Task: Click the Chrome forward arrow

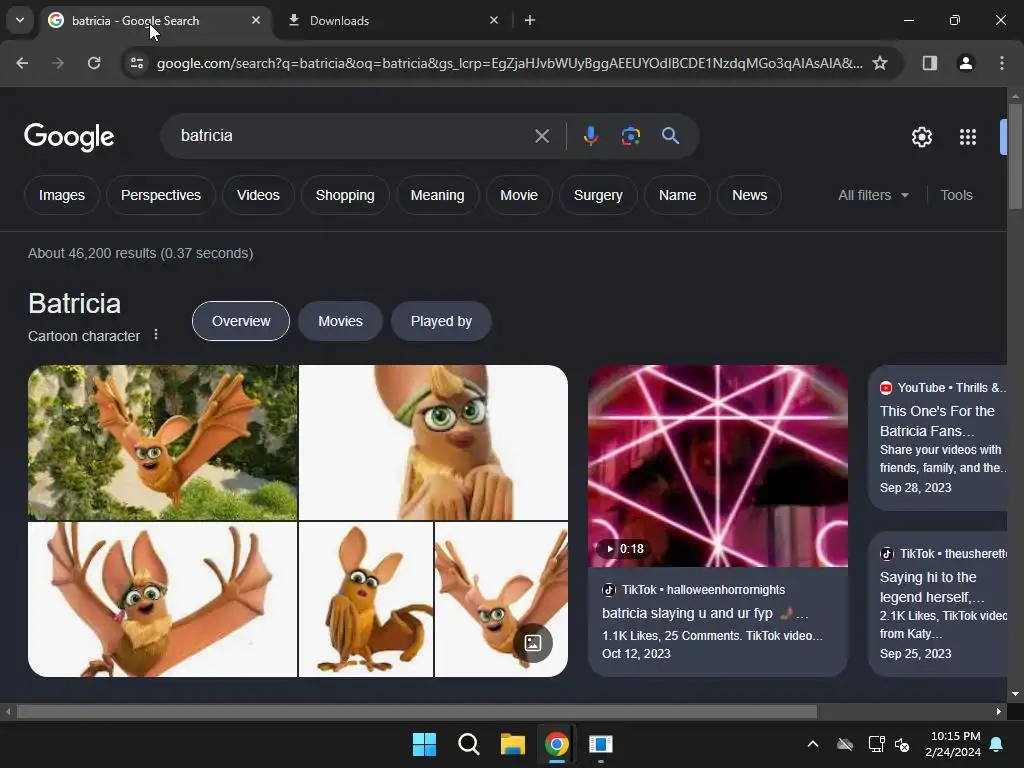Action: point(58,63)
